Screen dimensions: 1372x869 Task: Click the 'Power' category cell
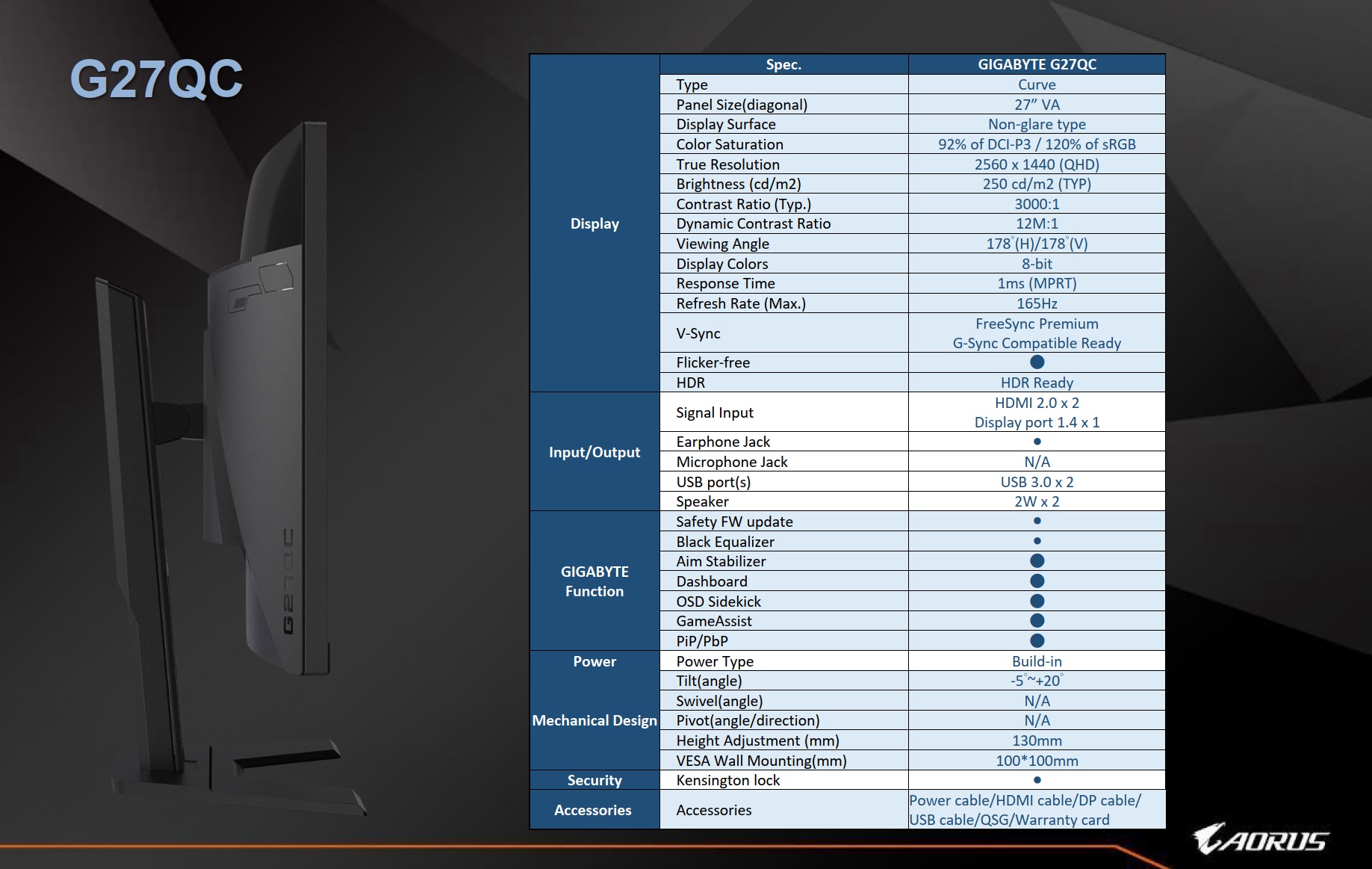tap(595, 661)
